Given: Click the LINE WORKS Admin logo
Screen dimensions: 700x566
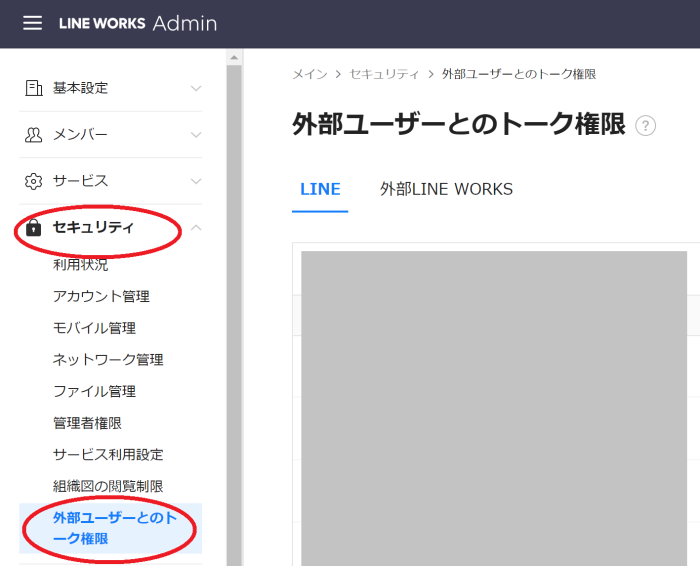Looking at the screenshot, I should pos(138,23).
